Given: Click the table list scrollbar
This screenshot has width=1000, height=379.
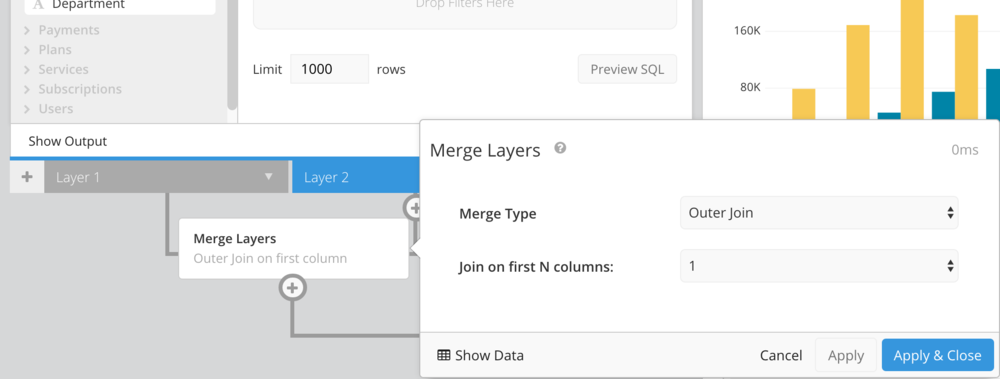Looking at the screenshot, I should (x=232, y=54).
